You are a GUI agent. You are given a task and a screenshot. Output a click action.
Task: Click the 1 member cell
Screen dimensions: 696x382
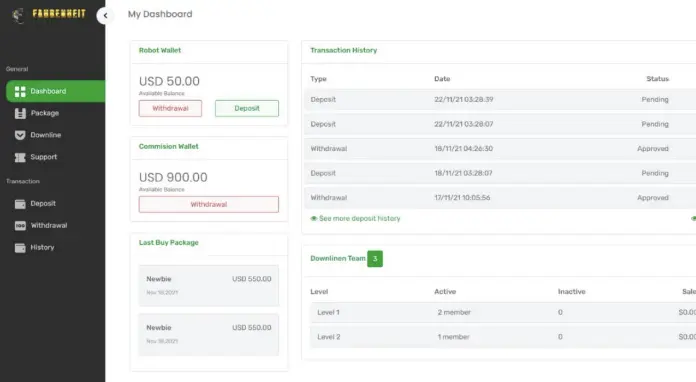(x=453, y=337)
